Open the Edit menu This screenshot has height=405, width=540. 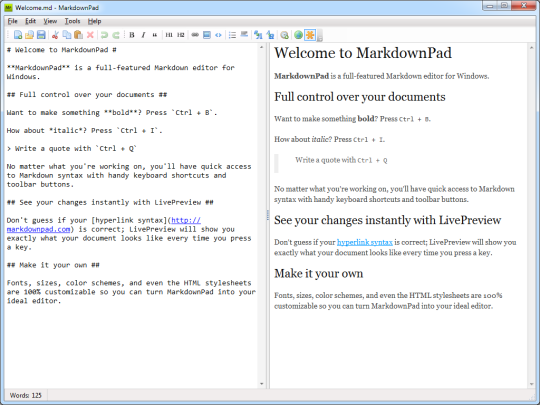coord(30,21)
